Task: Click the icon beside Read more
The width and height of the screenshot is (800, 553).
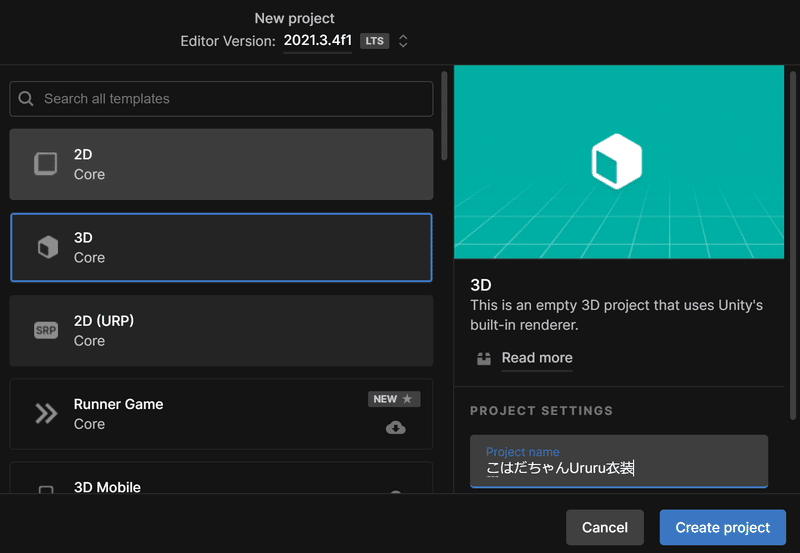Action: [484, 358]
